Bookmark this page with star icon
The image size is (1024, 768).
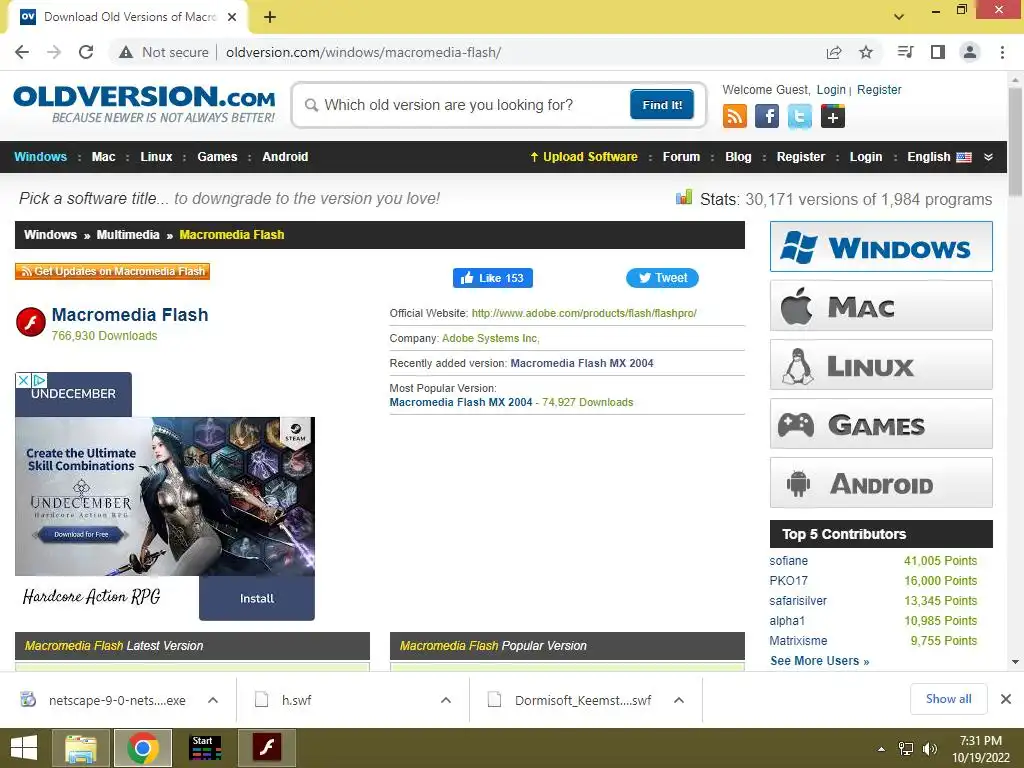point(866,52)
